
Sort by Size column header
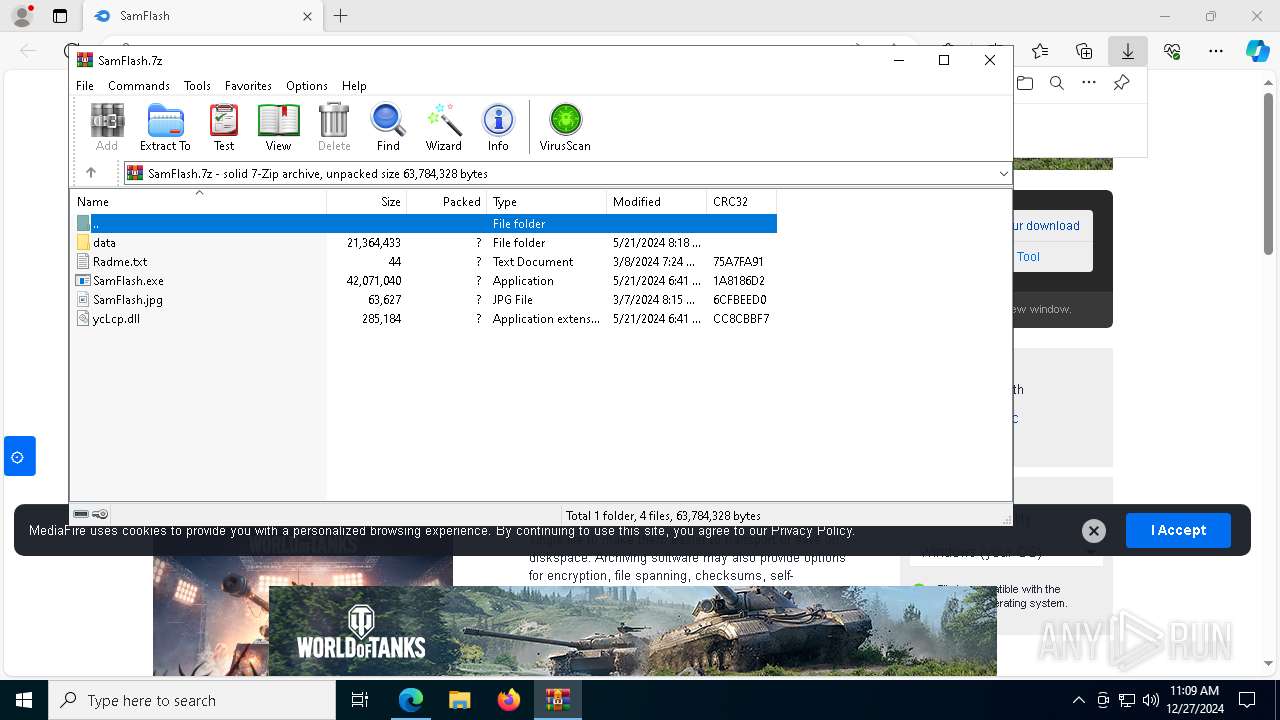366,202
